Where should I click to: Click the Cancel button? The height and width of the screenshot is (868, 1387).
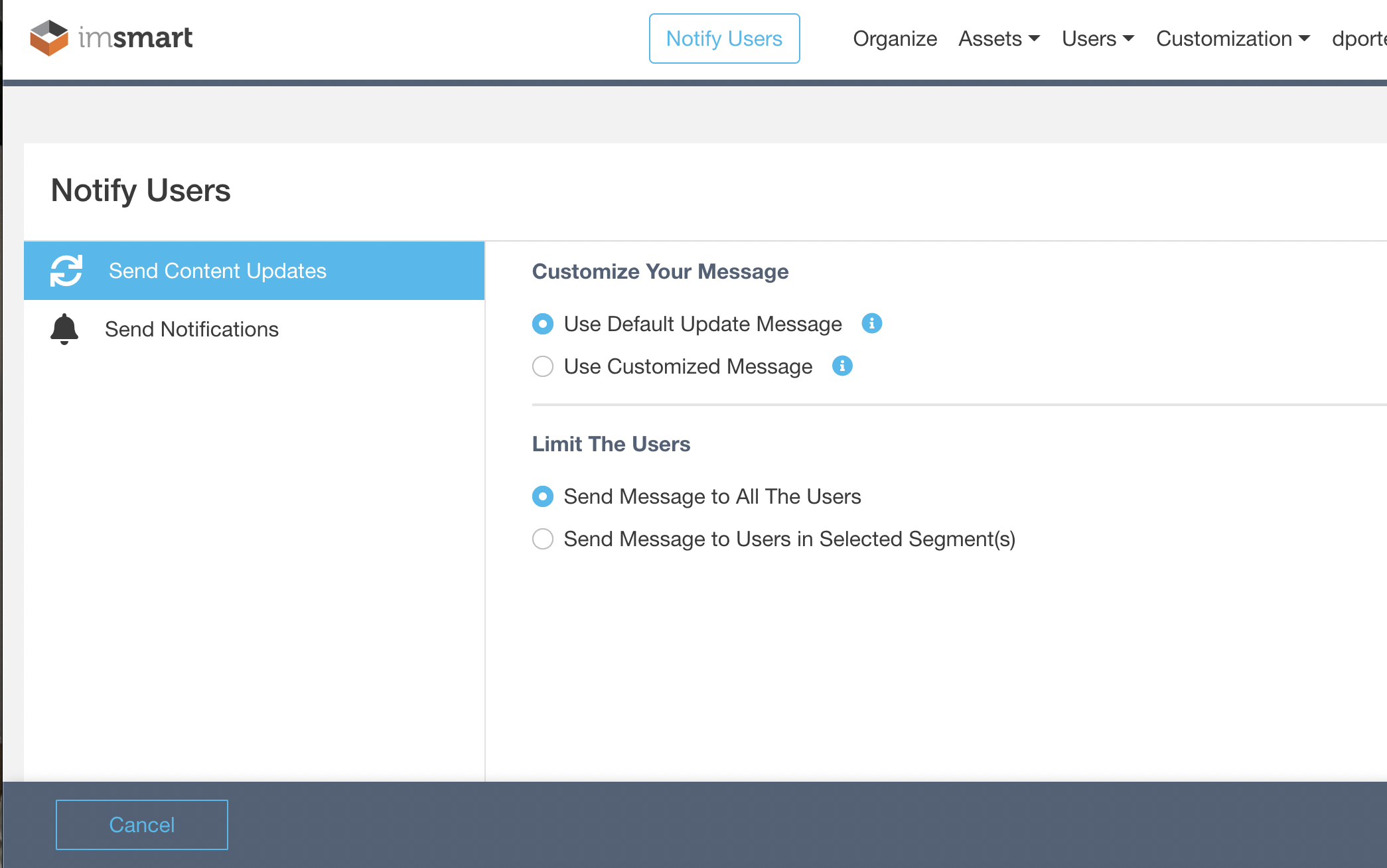(x=141, y=824)
